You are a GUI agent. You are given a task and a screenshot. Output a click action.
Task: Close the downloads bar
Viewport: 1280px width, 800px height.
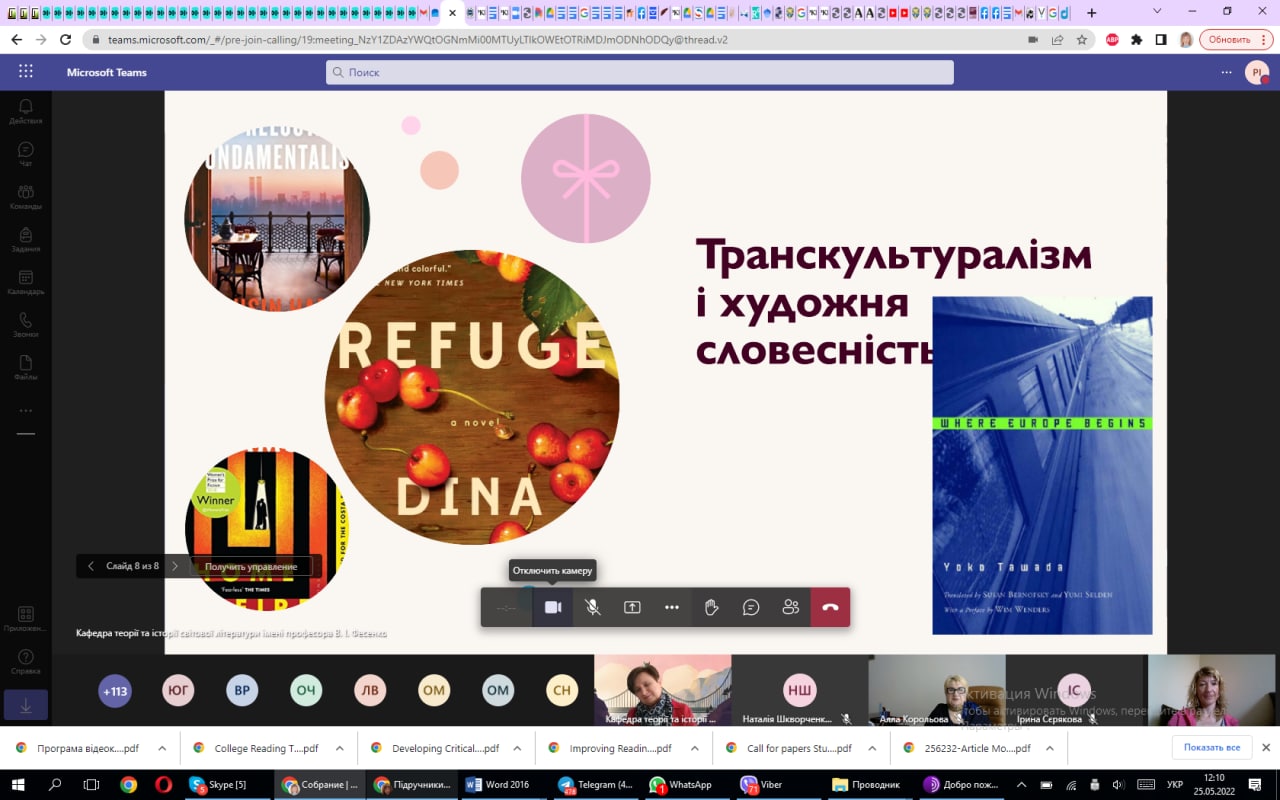point(1266,748)
